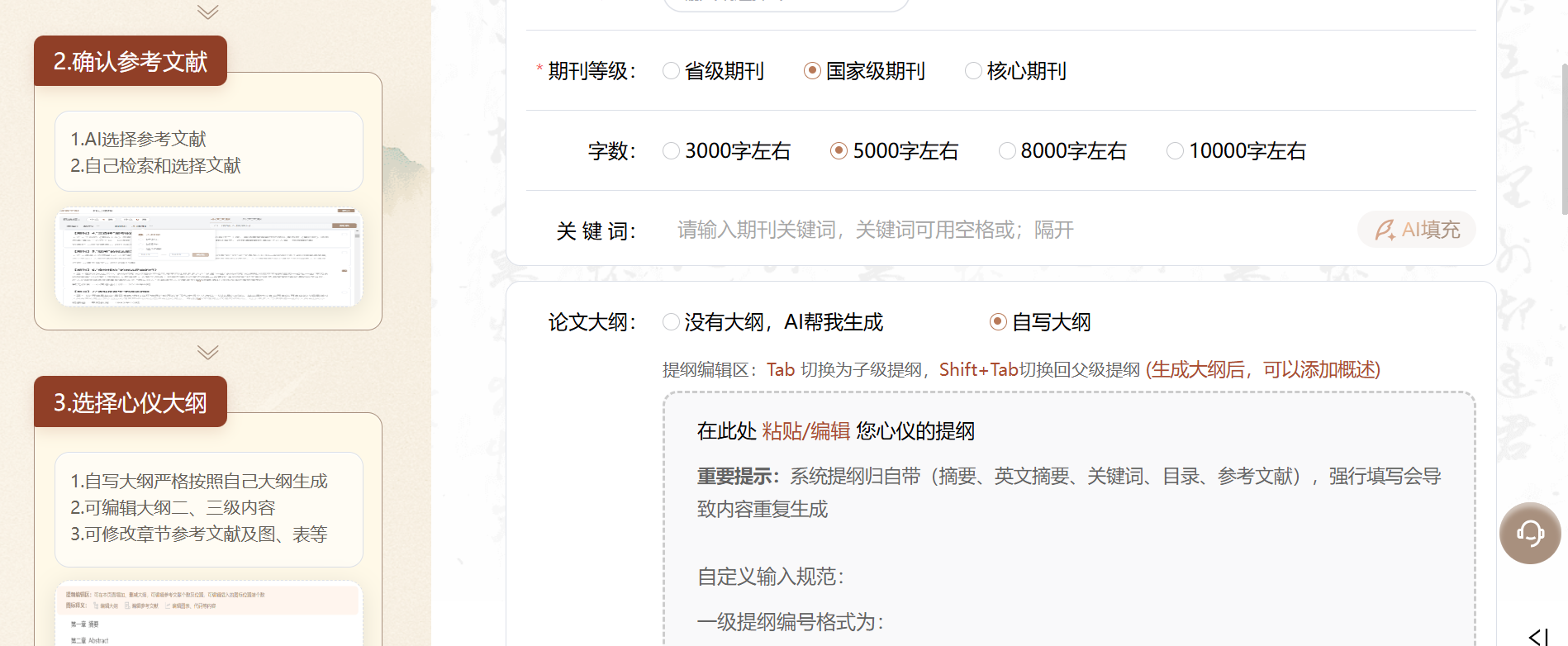
Task: Select 核心期刊 journal level
Action: tap(1016, 71)
